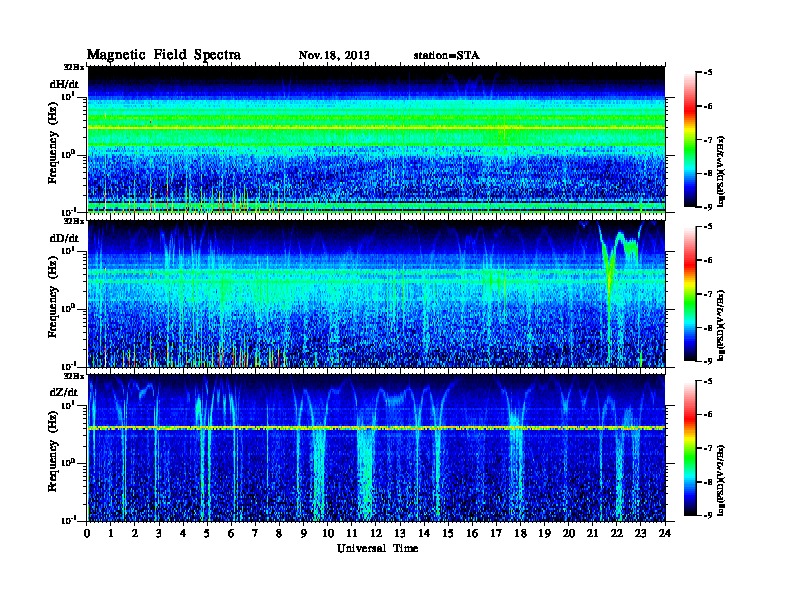792x612 pixels.
Task: Click the "station=STA" label
Action: pos(447,55)
